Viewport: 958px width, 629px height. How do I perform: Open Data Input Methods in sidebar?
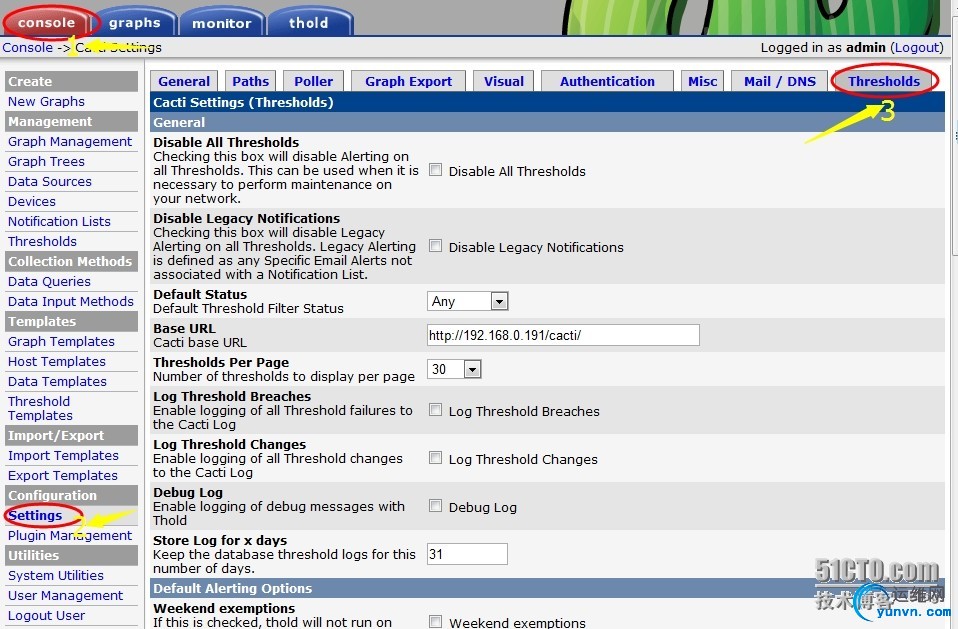(70, 301)
